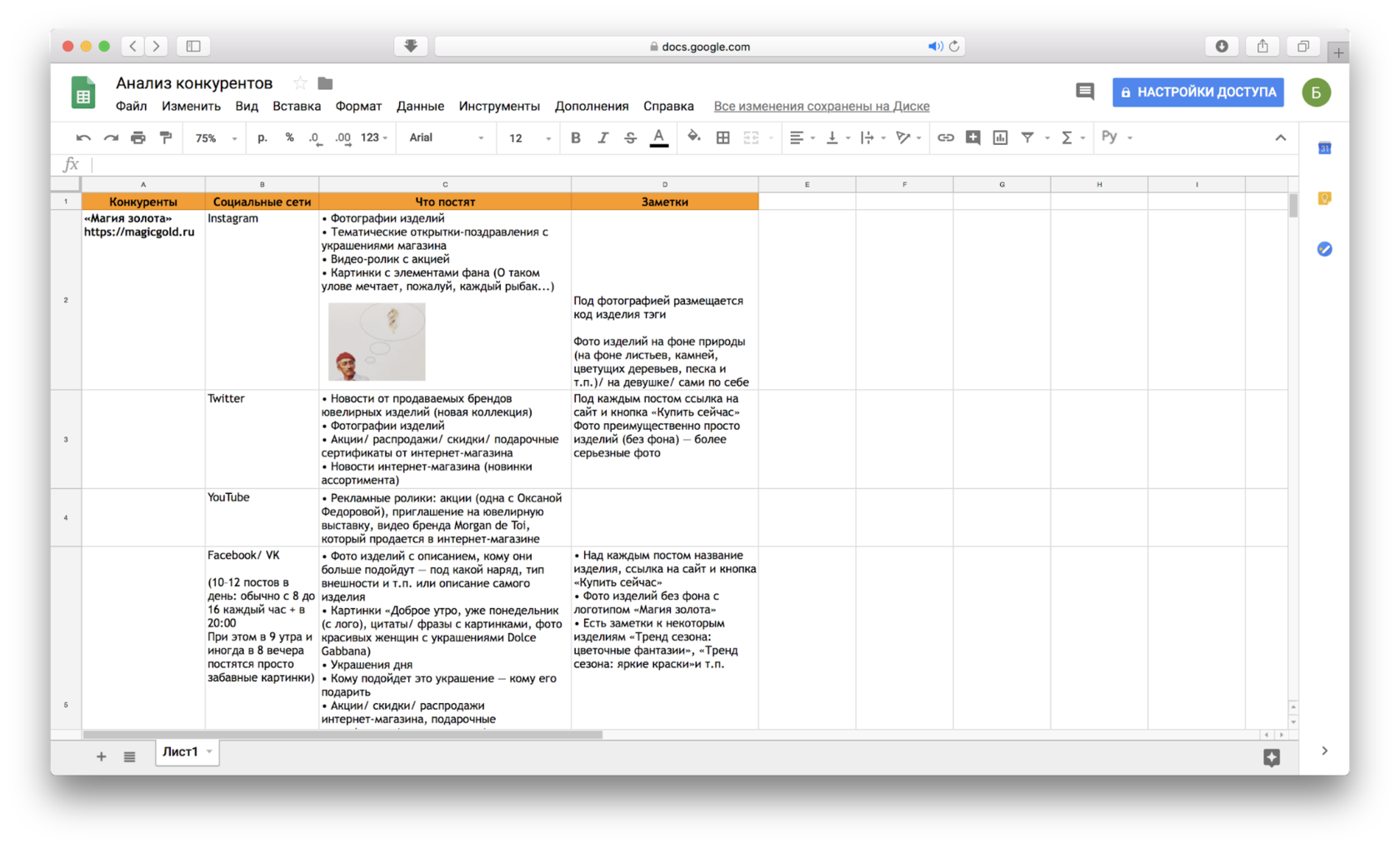Image resolution: width=1400 pixels, height=848 pixels.
Task: Open the zoom 75% dropdown
Action: coord(216,138)
